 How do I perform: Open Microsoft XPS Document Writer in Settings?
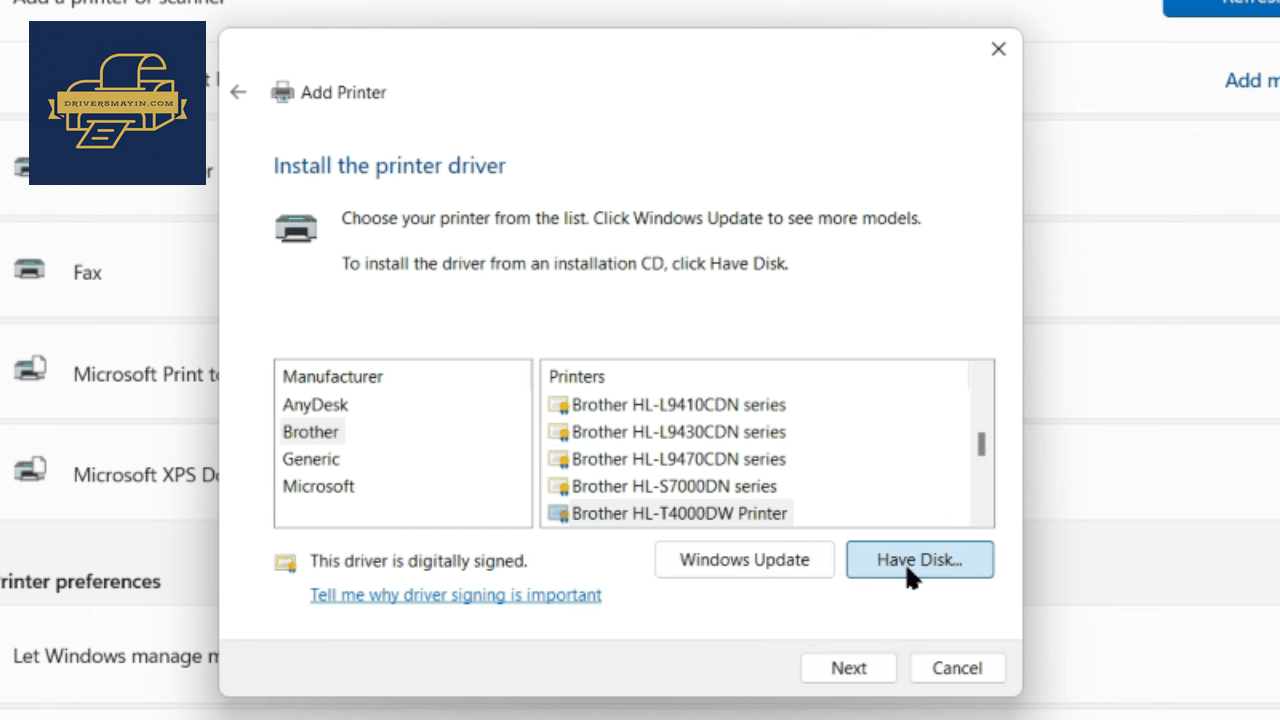tap(146, 475)
